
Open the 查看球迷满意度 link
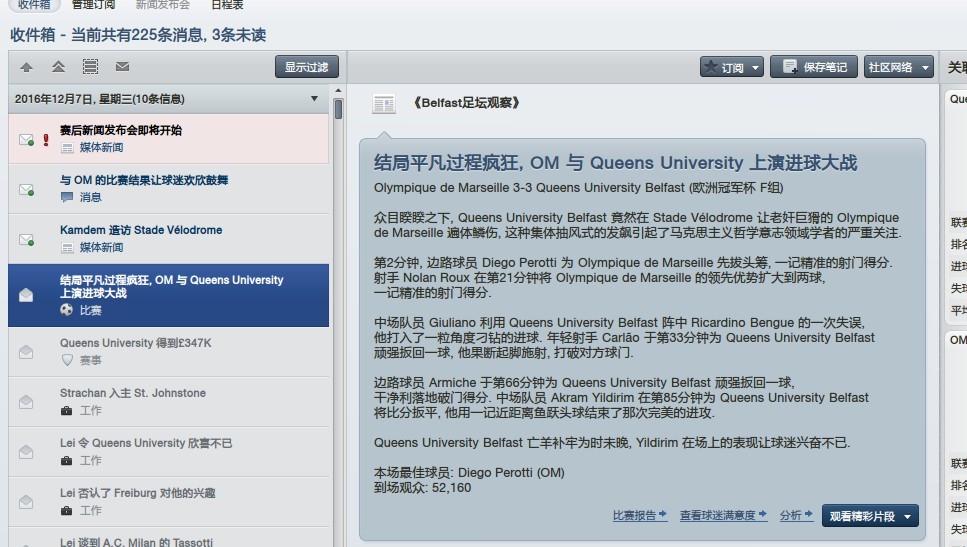coord(722,516)
